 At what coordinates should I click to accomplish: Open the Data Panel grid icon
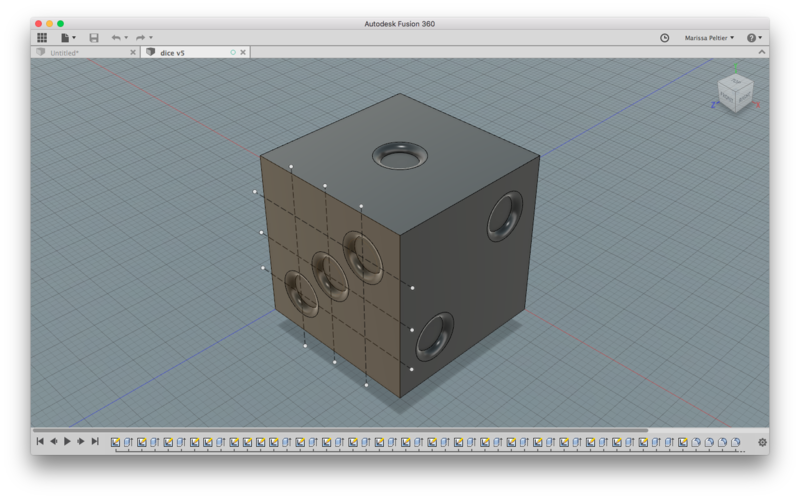click(x=42, y=37)
